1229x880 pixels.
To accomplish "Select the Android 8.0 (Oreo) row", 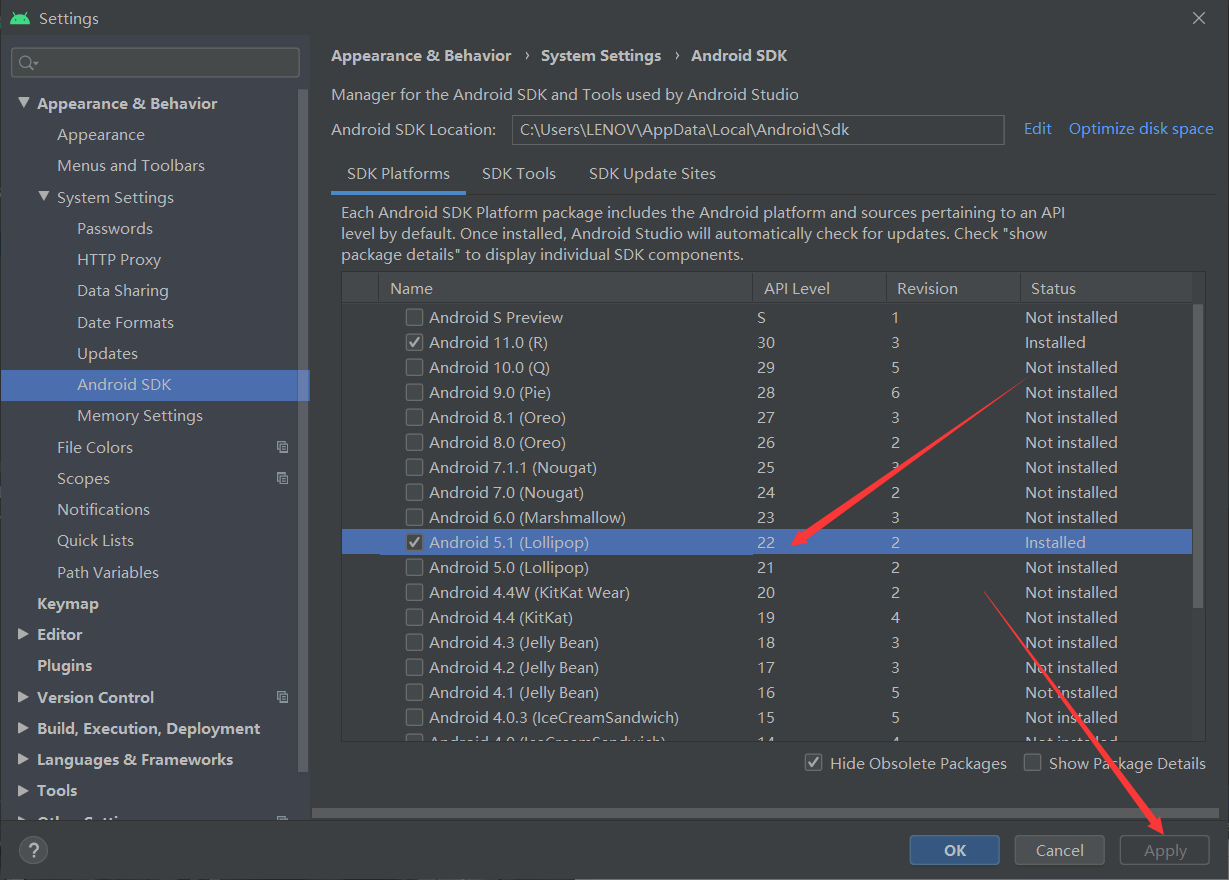I will pyautogui.click(x=767, y=442).
